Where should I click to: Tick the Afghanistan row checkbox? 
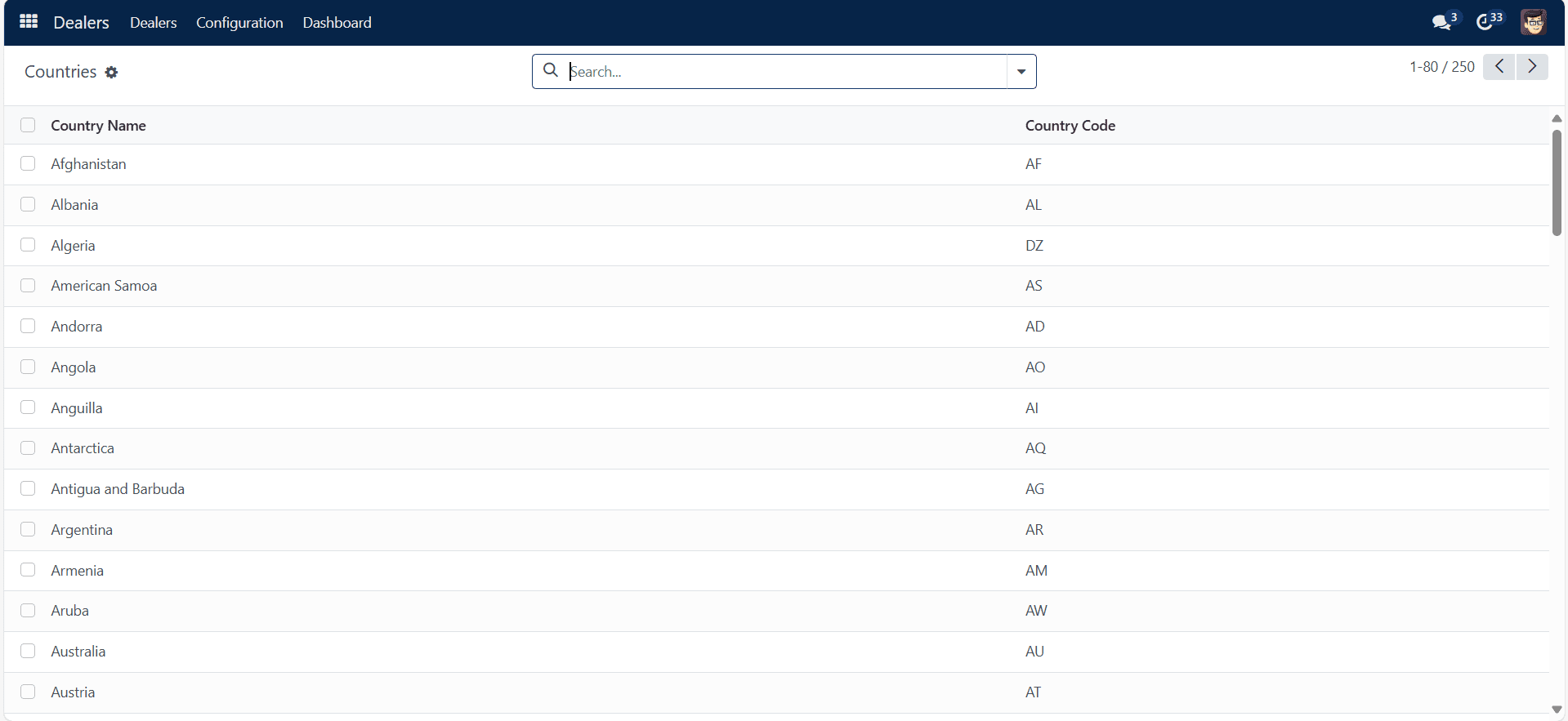(28, 163)
